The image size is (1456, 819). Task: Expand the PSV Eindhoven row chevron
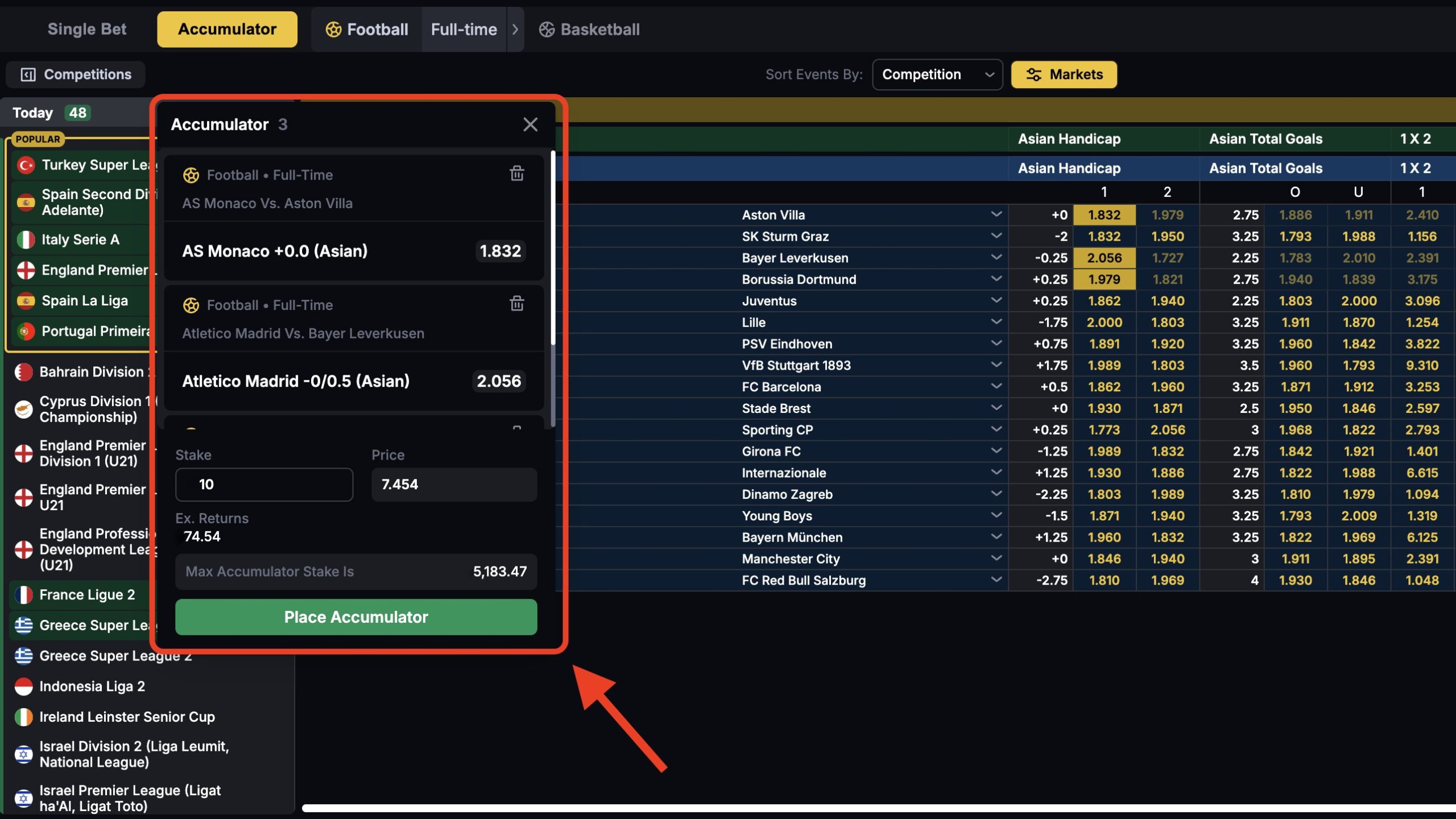tap(996, 344)
